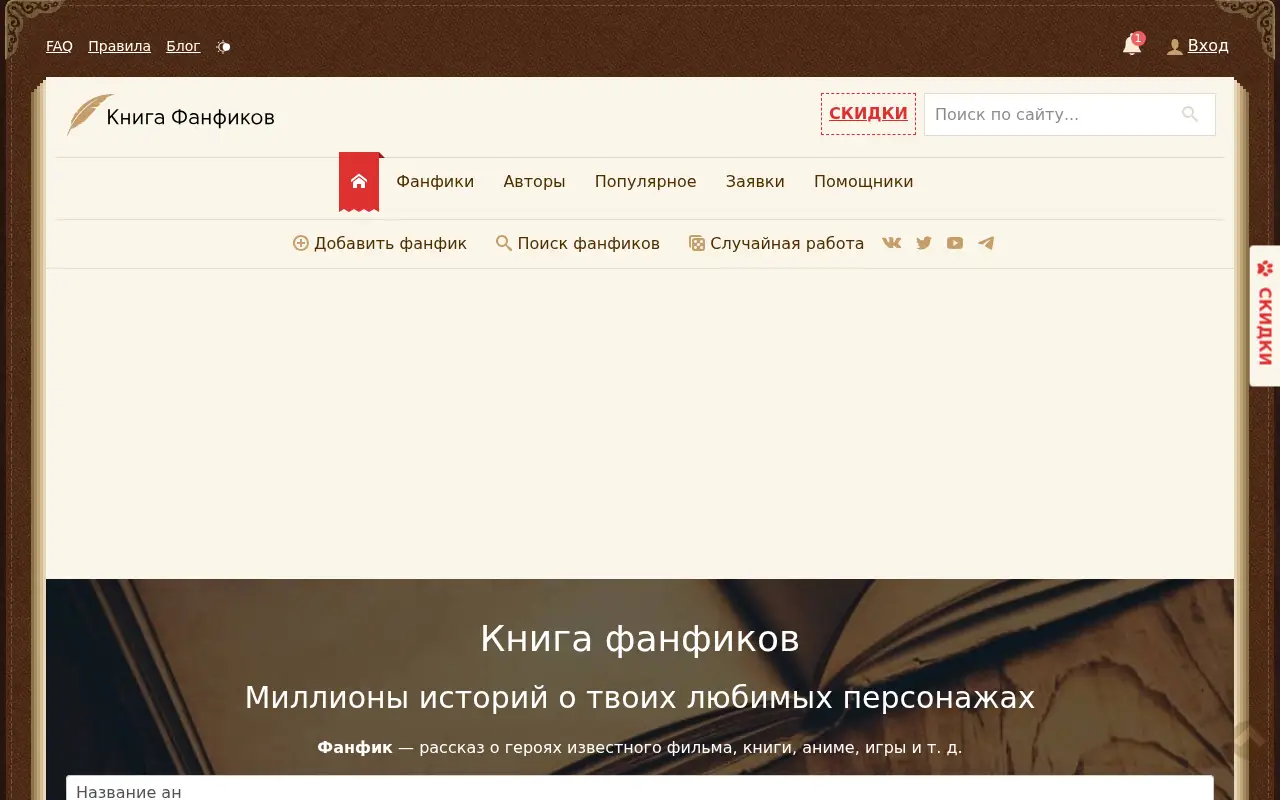1280x800 pixels.
Task: Open the Заявки menu
Action: 755,181
